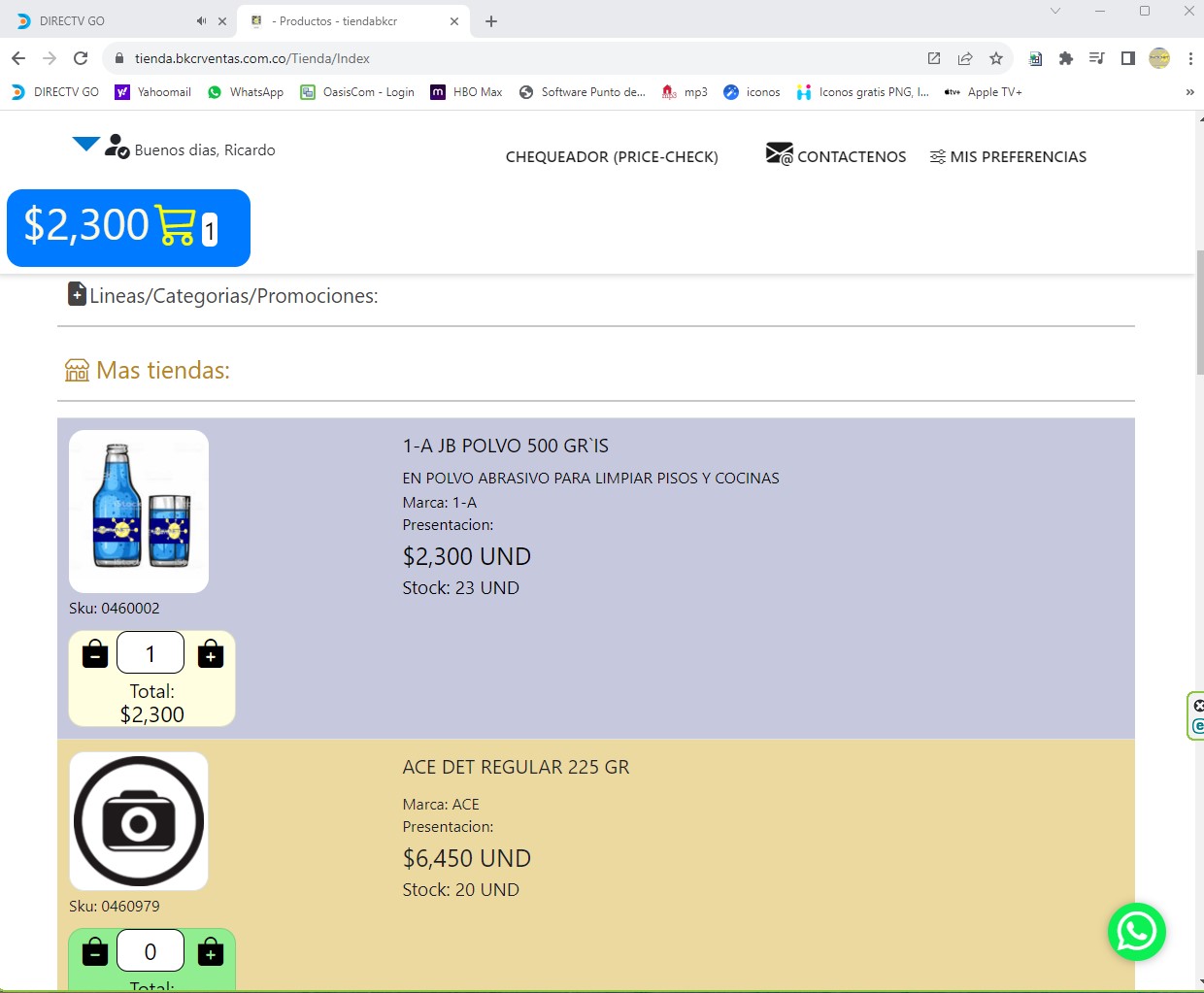The height and width of the screenshot is (993, 1204).
Task: Bookmark this page with the star icon
Action: [x=996, y=58]
